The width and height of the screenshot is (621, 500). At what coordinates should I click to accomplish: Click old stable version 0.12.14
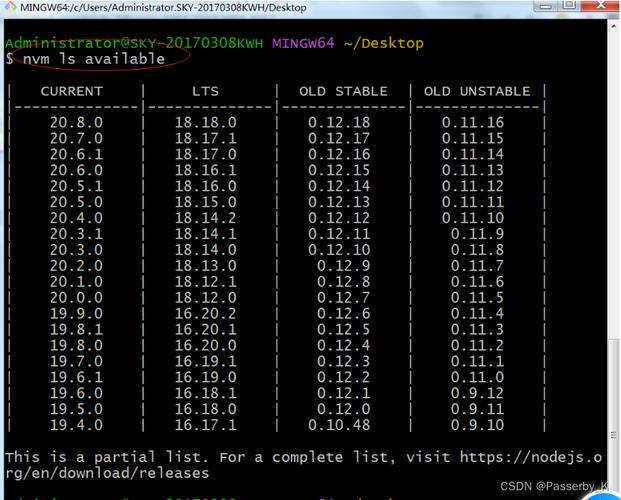click(339, 186)
